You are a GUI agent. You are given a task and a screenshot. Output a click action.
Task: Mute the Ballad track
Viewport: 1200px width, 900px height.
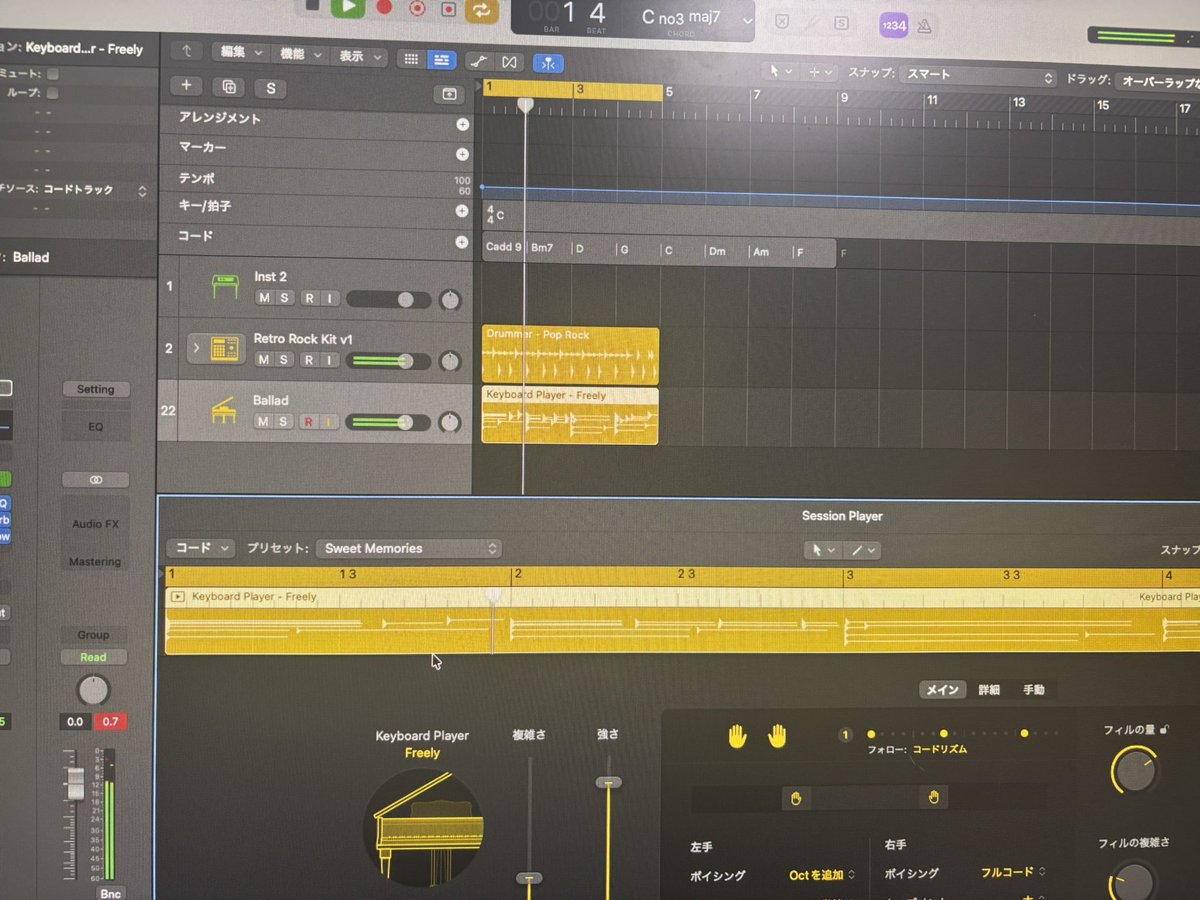point(264,422)
